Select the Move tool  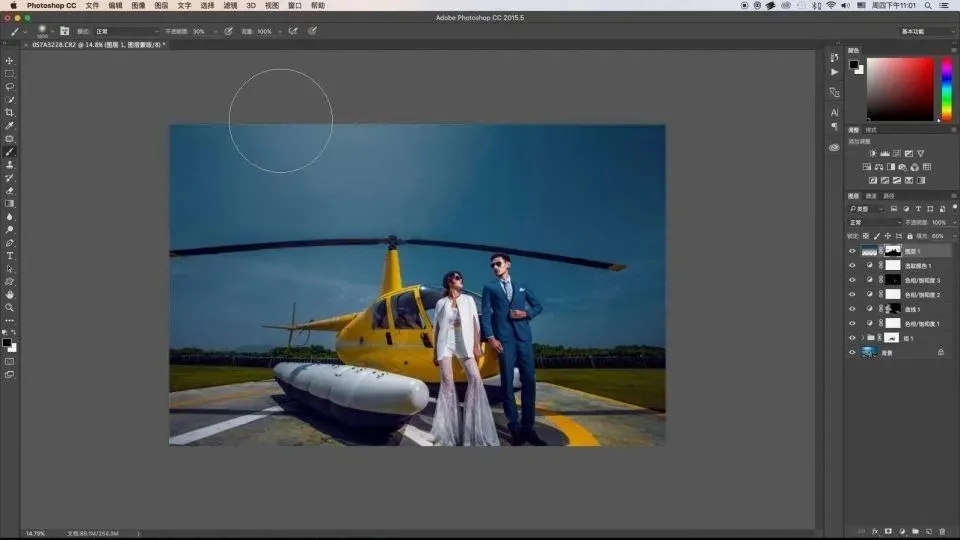(x=10, y=61)
